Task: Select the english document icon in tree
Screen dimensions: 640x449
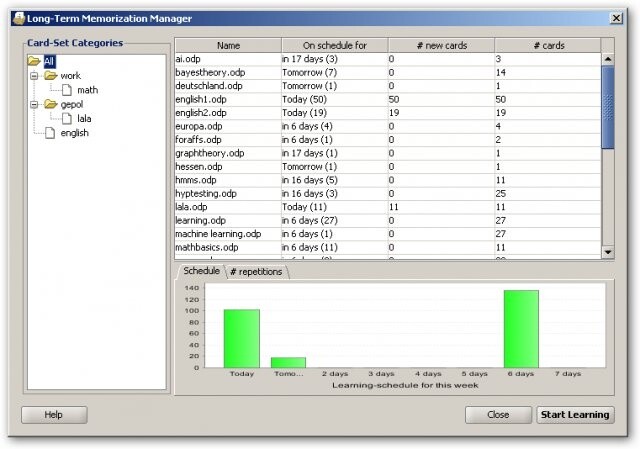Action: point(50,133)
